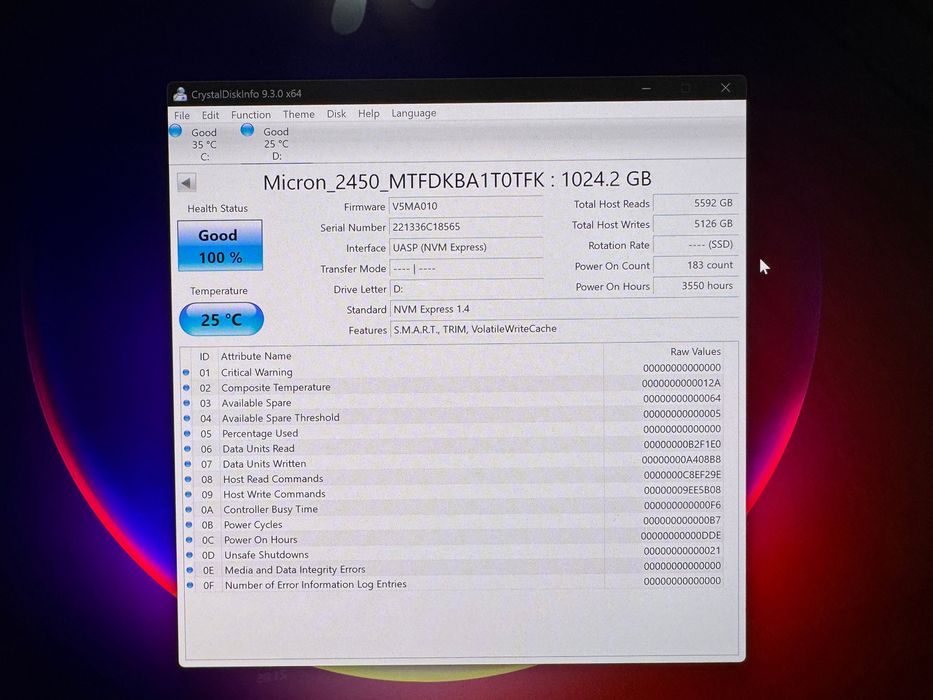This screenshot has width=933, height=700.
Task: Select Number of Error Information Log Entries row
Action: coord(452,584)
